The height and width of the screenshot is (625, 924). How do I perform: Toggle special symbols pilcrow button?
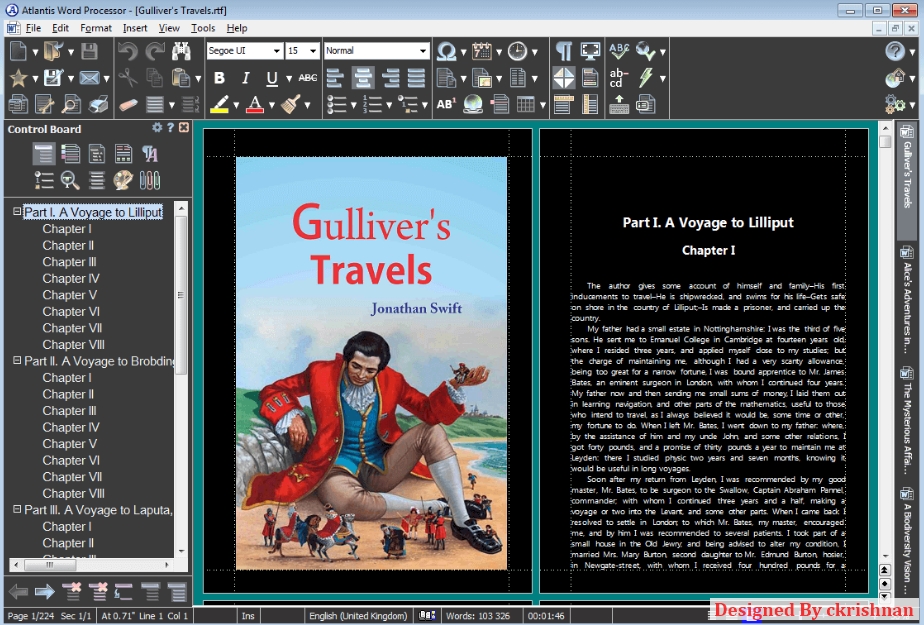(x=564, y=51)
